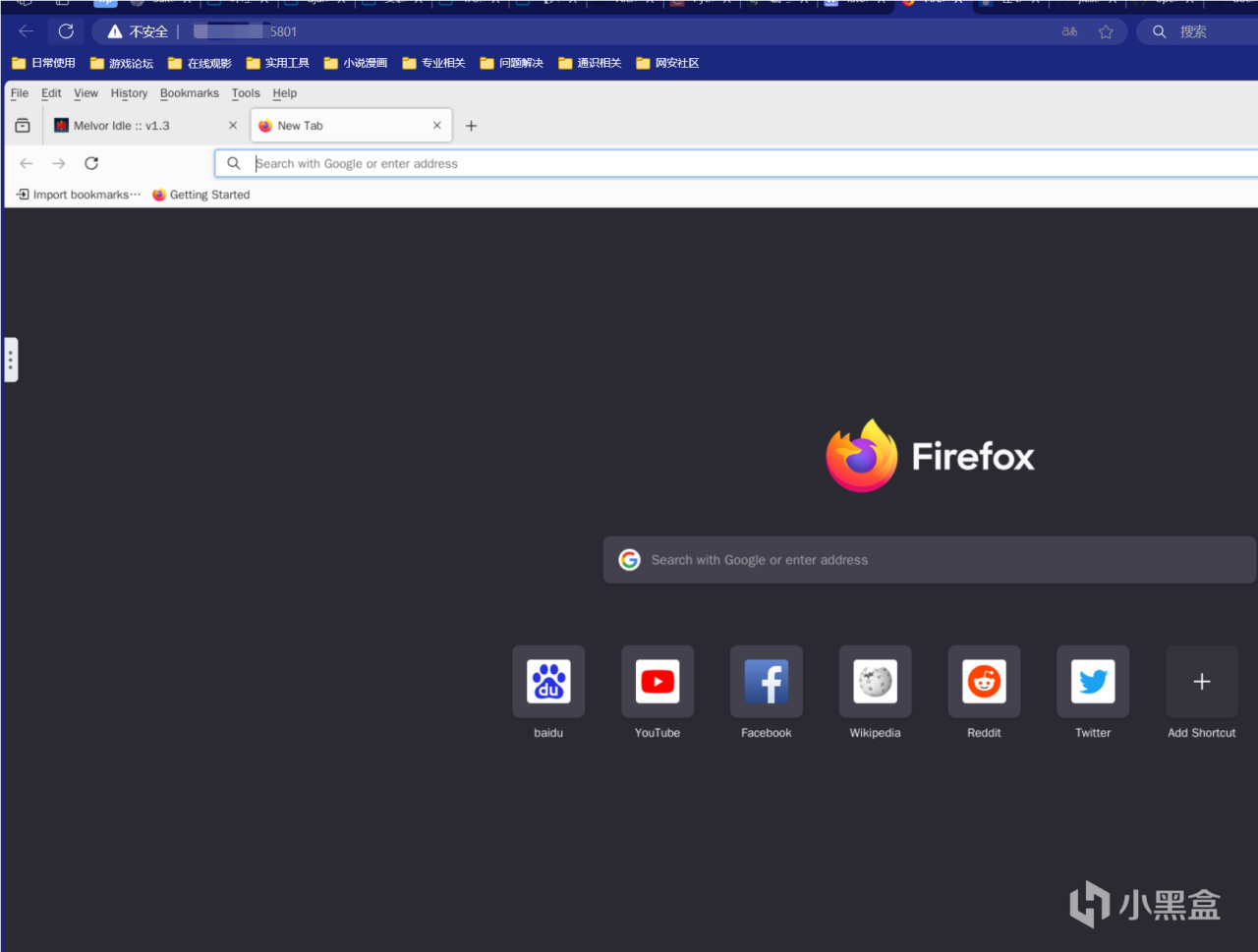Open the Firefox File menu

click(x=20, y=93)
